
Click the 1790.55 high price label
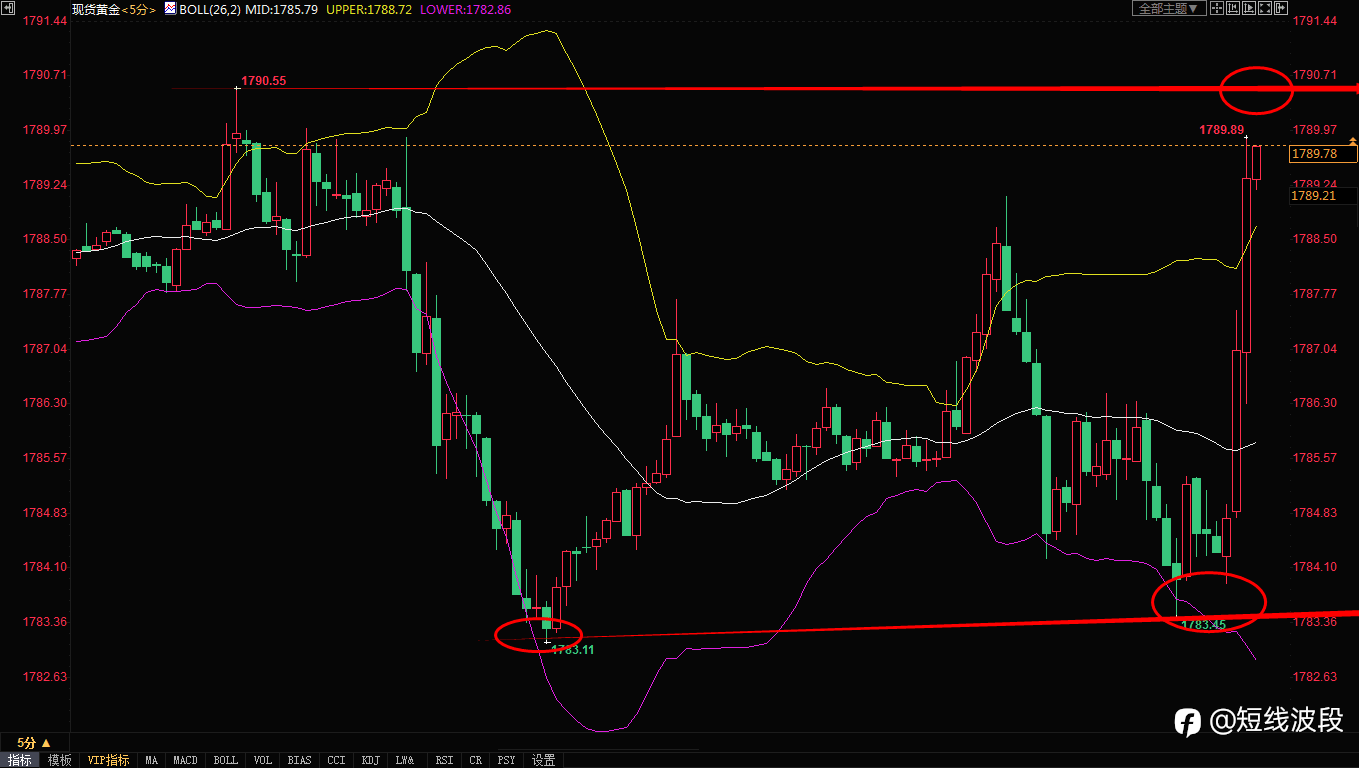click(264, 81)
